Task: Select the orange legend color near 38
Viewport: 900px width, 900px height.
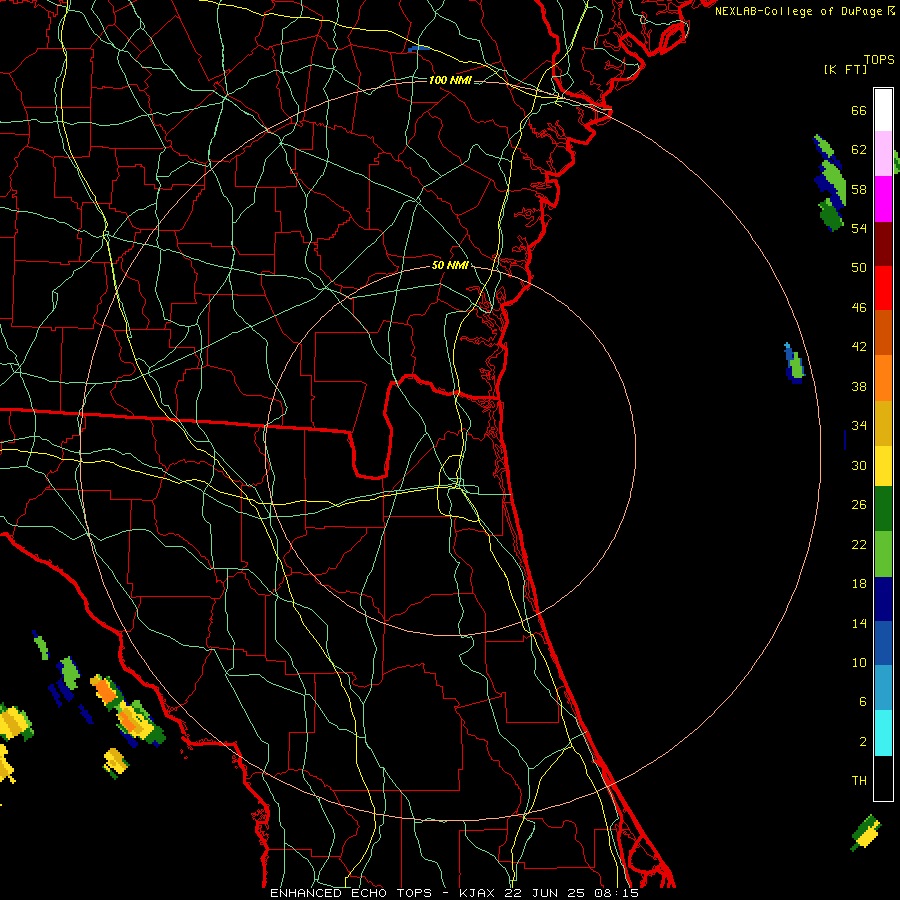Action: 883,378
